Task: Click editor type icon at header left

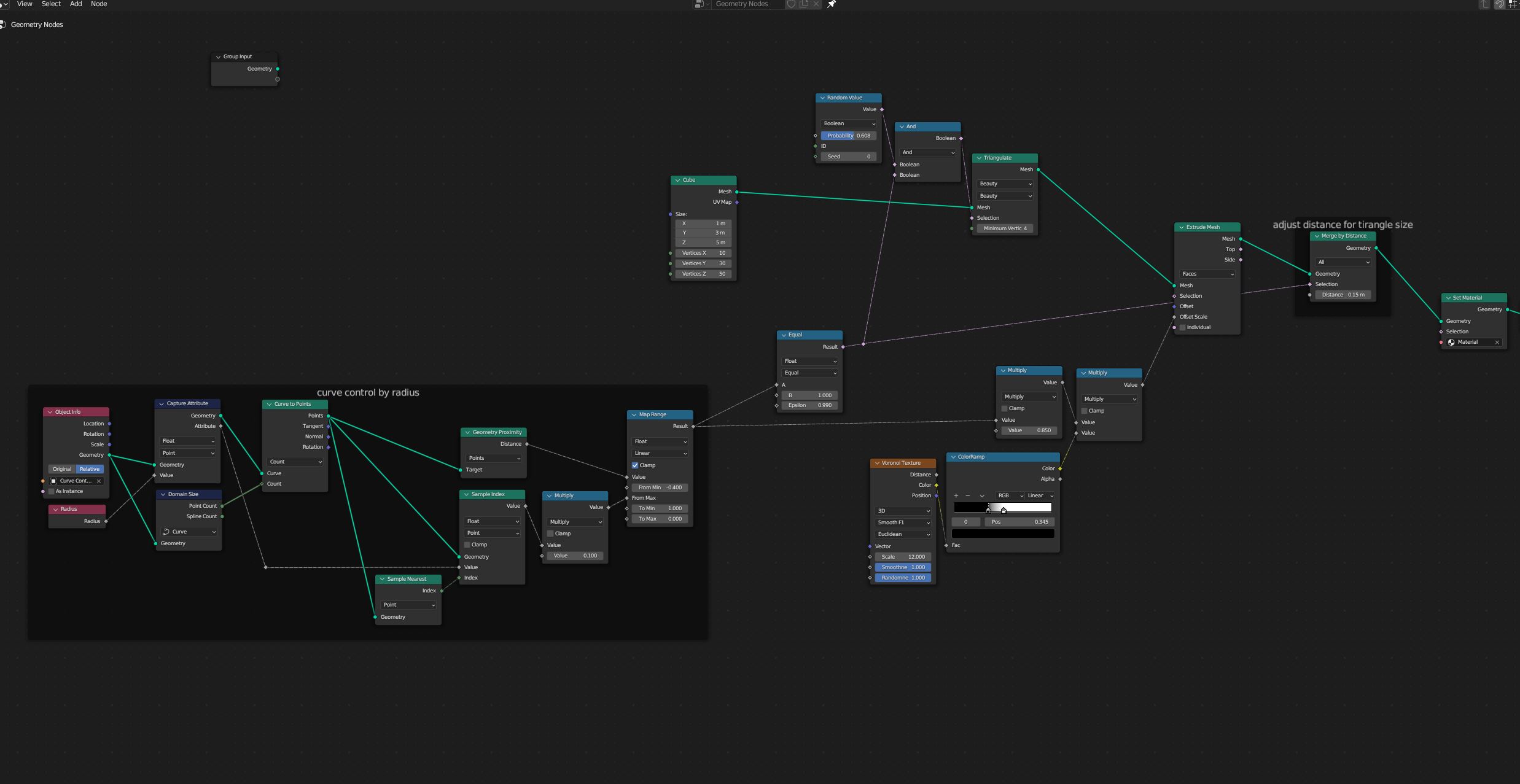Action: pos(2,4)
